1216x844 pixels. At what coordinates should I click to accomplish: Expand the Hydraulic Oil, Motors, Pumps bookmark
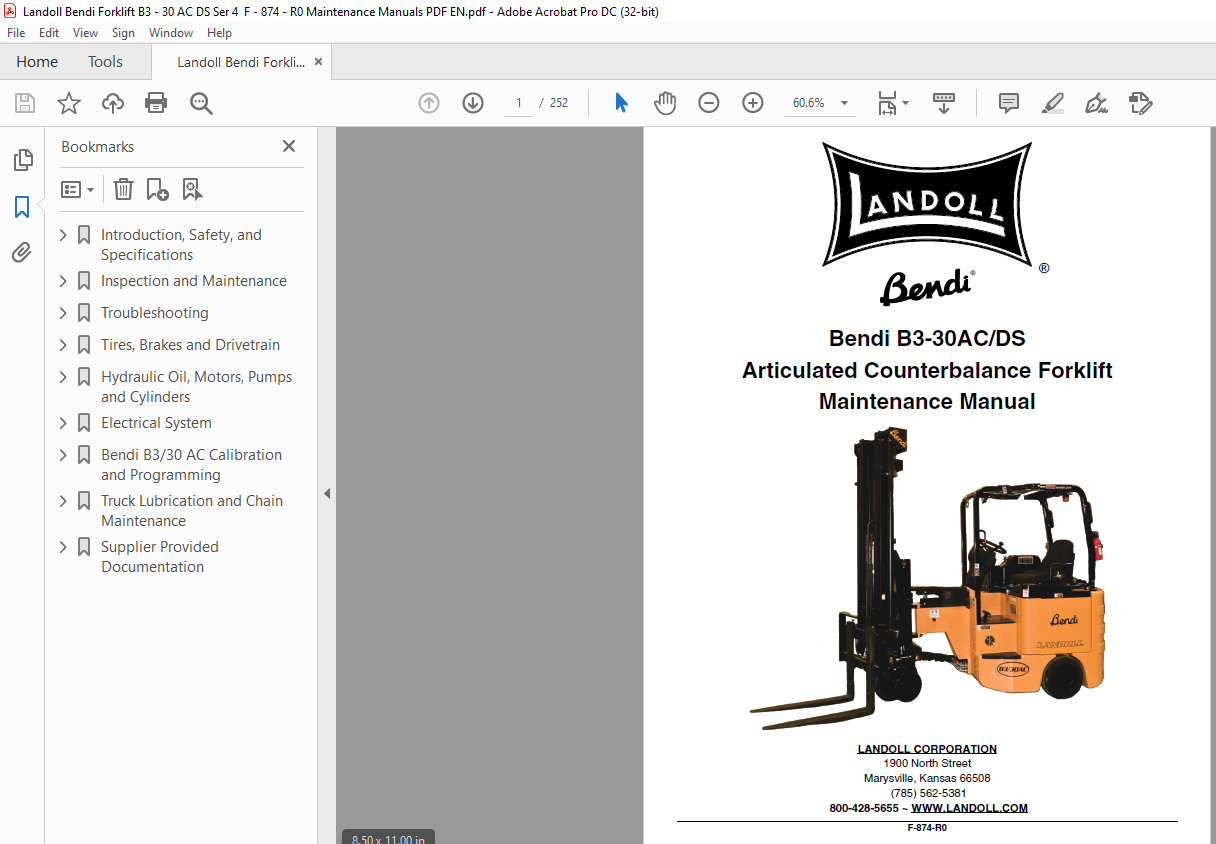(64, 377)
